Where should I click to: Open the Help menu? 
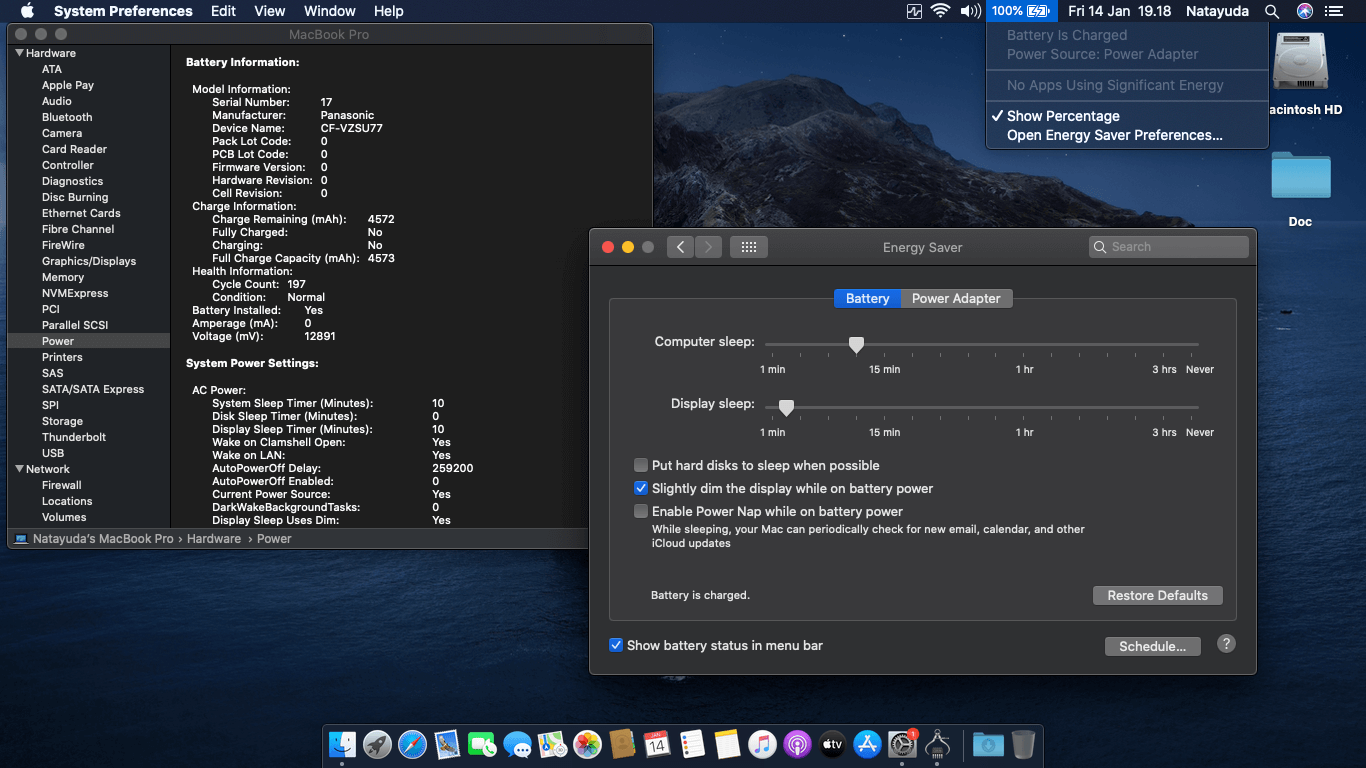pos(388,11)
